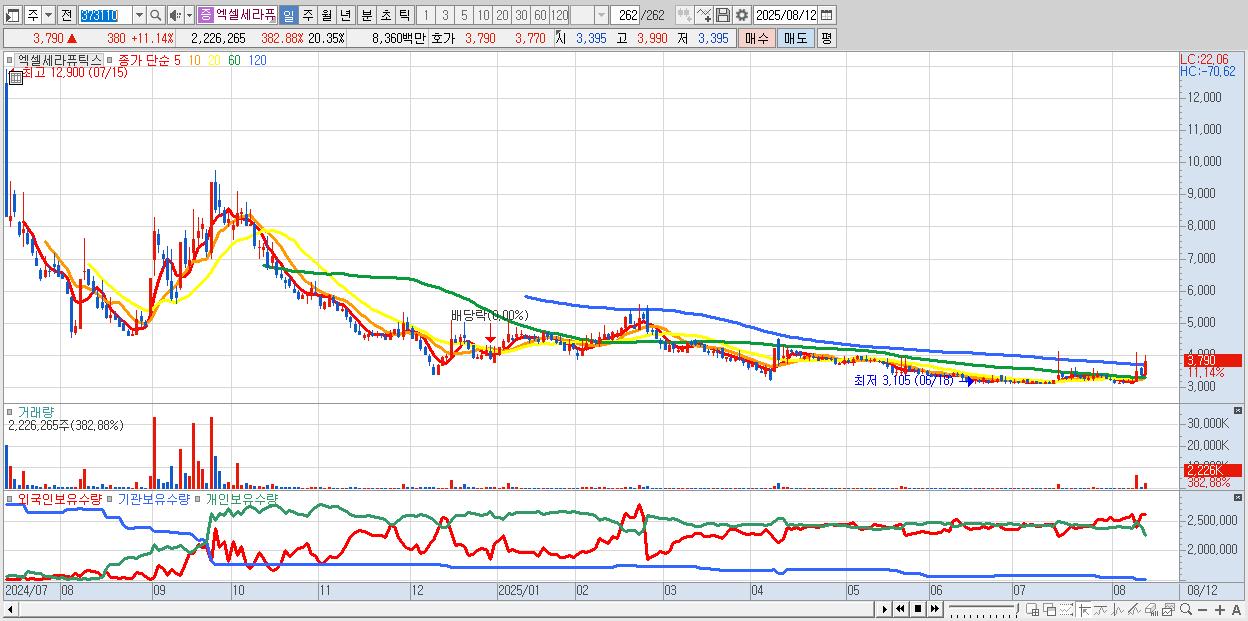Click the magnifier stock search icon

click(x=155, y=15)
